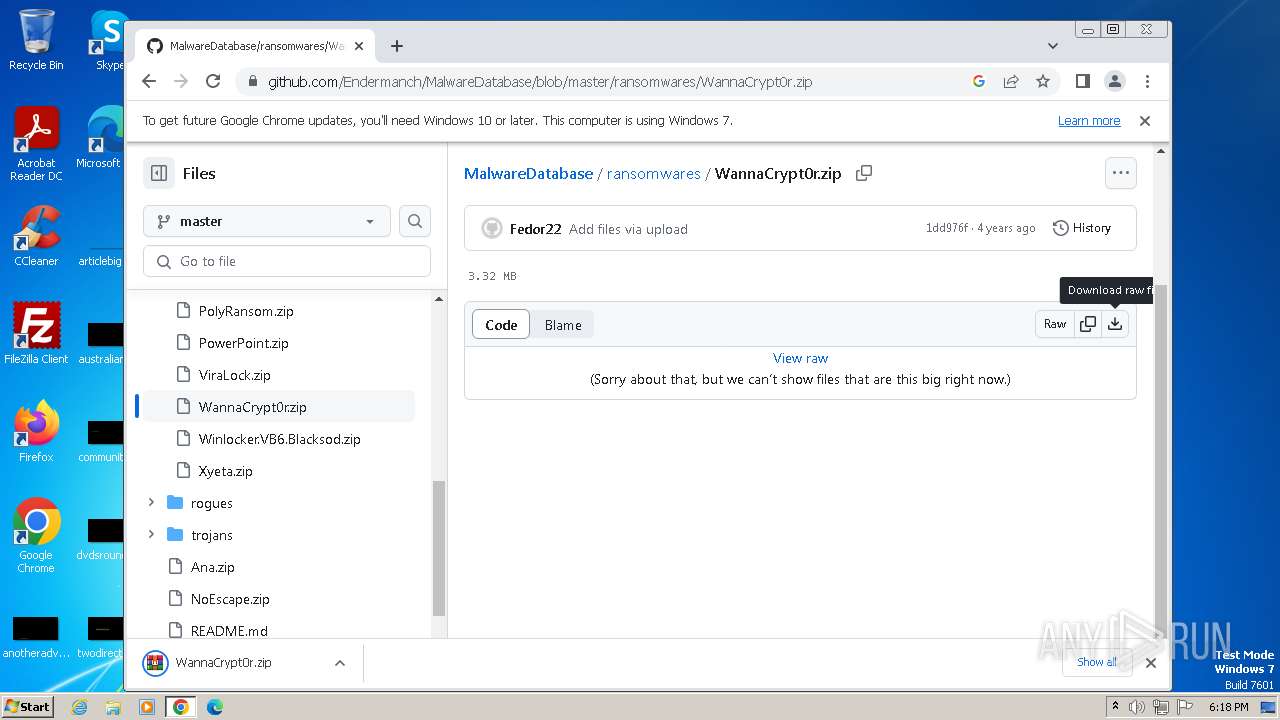
Task: Open the three-dots more options menu
Action: (1121, 173)
